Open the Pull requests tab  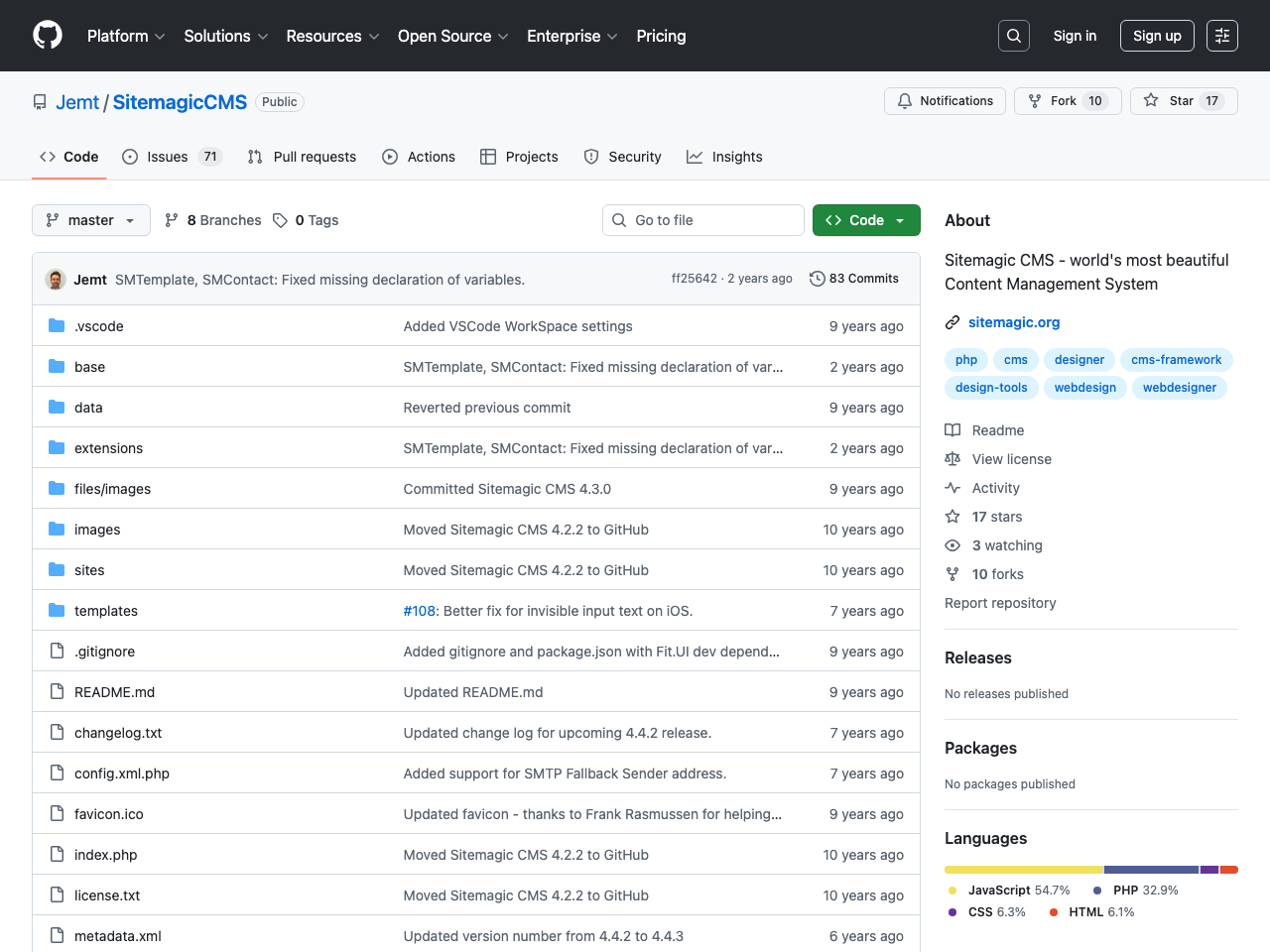click(x=303, y=156)
